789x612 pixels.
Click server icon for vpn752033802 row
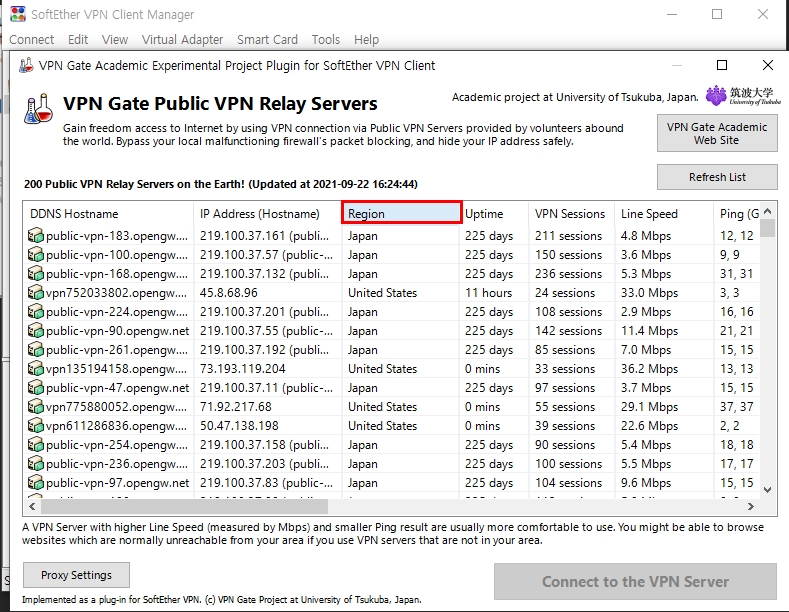(x=36, y=292)
